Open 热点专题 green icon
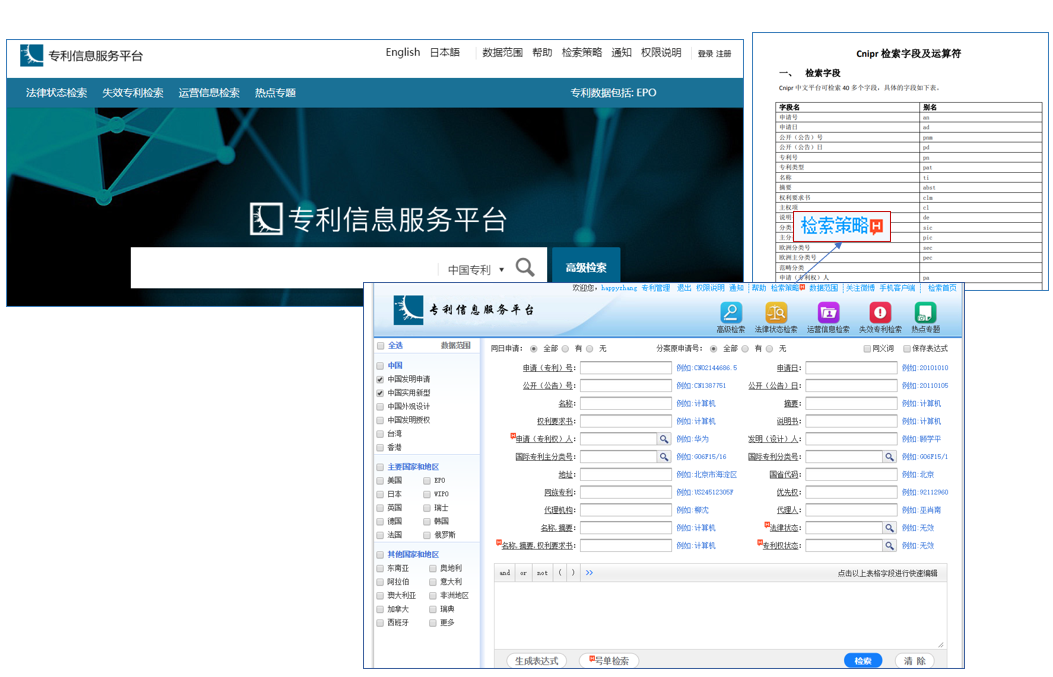 click(x=925, y=313)
